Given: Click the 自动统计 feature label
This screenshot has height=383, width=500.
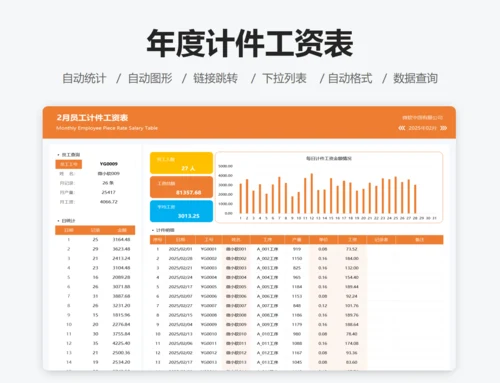Looking at the screenshot, I should point(84,79).
